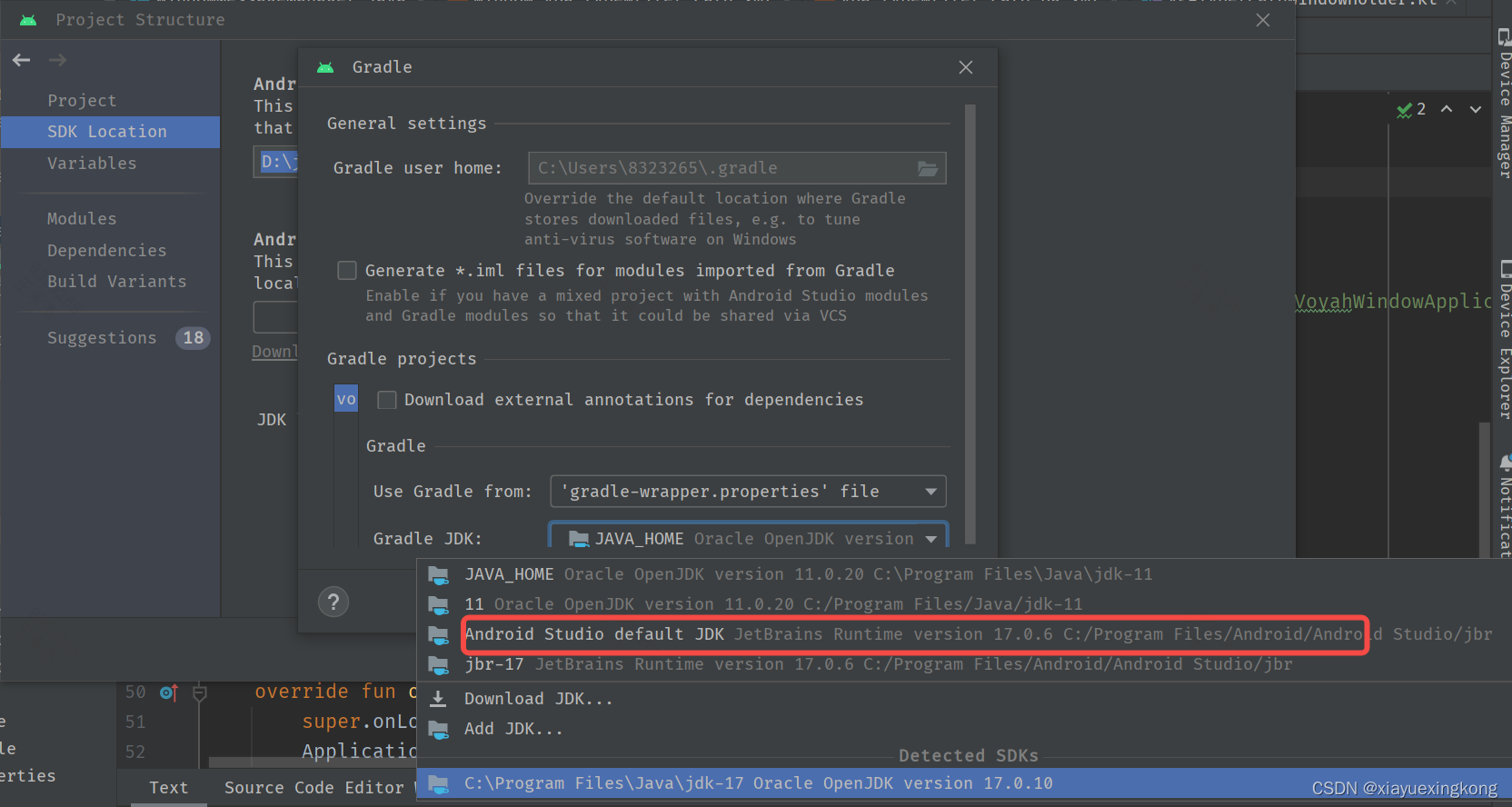Click folder icon beside Add JDK
Screen dimensions: 1512x807
pos(438,729)
